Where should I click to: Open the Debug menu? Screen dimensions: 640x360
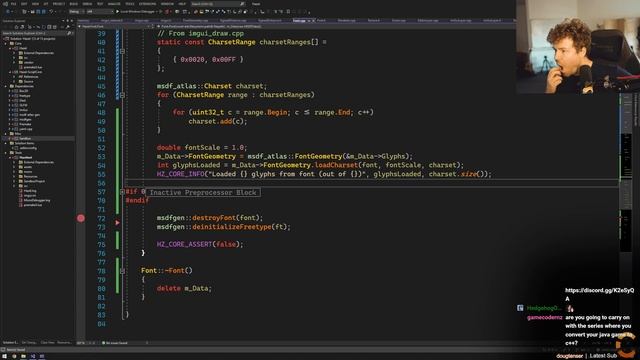coord(87,4)
